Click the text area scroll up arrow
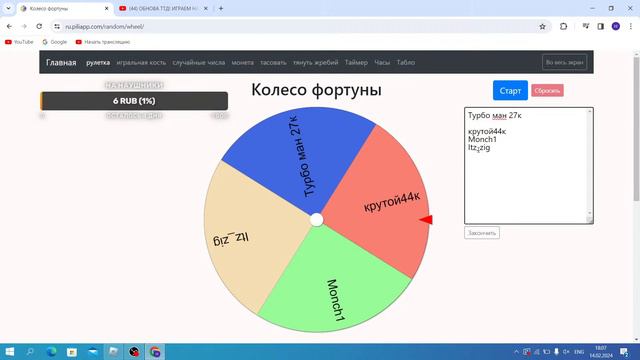This screenshot has width=640, height=360. [x=589, y=111]
